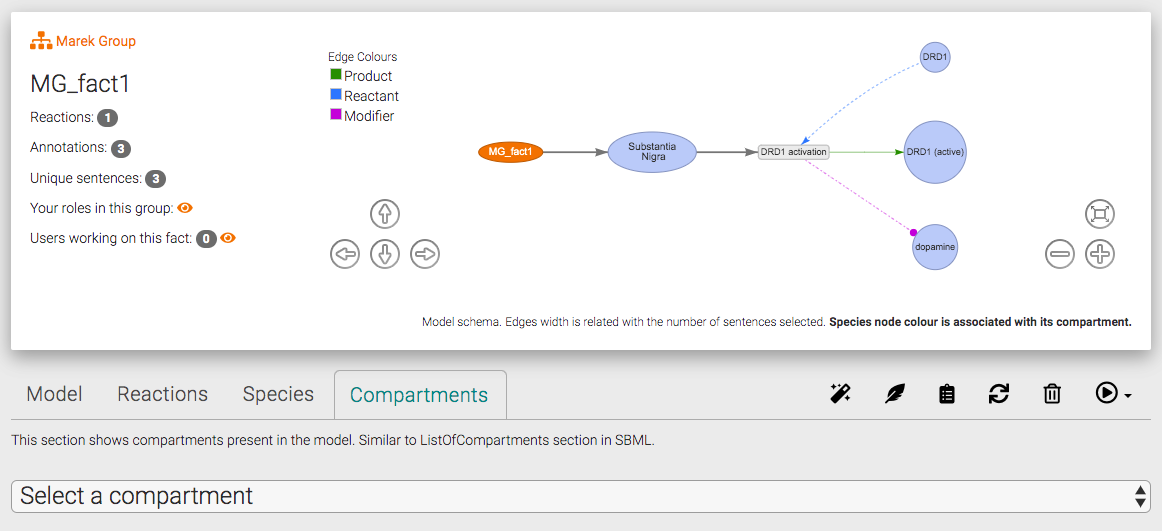
Task: Pan the graph left with arrow
Action: [345, 254]
